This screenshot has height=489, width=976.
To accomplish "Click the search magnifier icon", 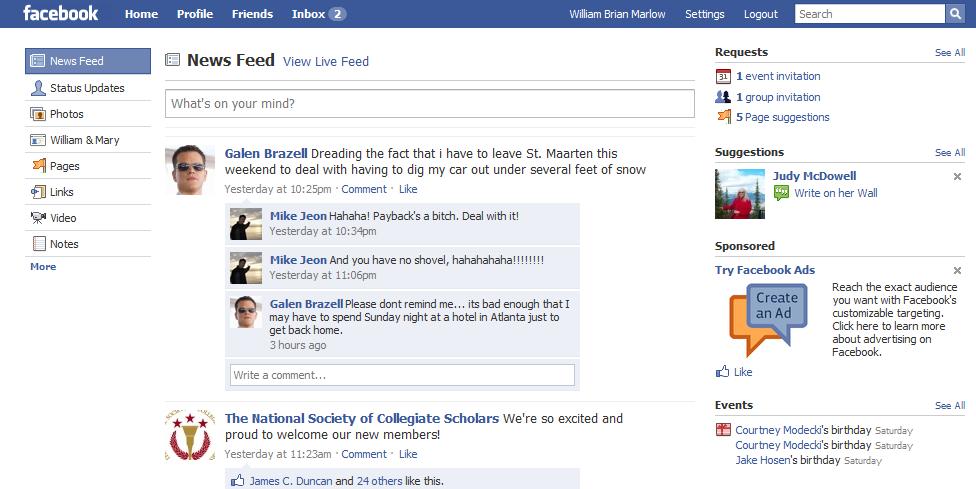I will 958,14.
